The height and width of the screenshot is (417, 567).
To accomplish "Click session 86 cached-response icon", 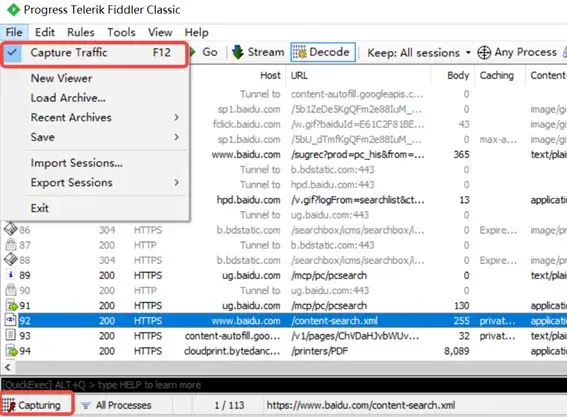I will pos(11,229).
